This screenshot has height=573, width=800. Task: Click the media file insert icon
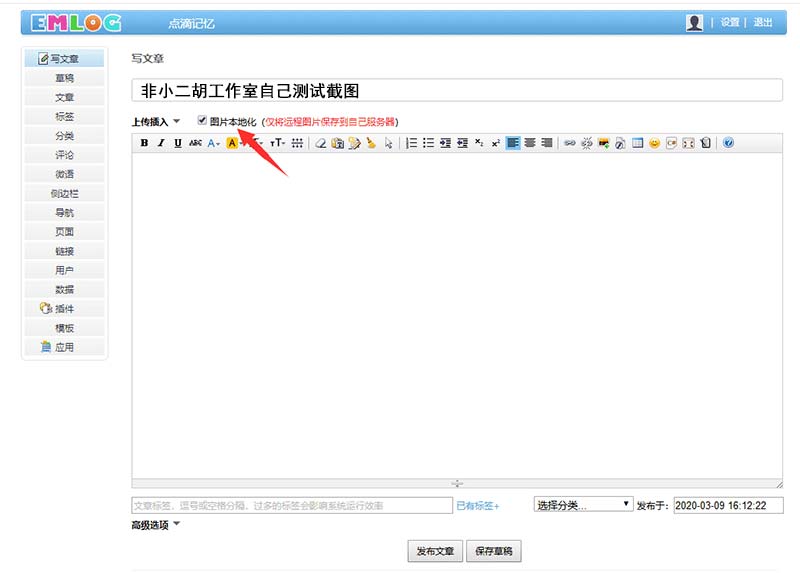tap(620, 143)
